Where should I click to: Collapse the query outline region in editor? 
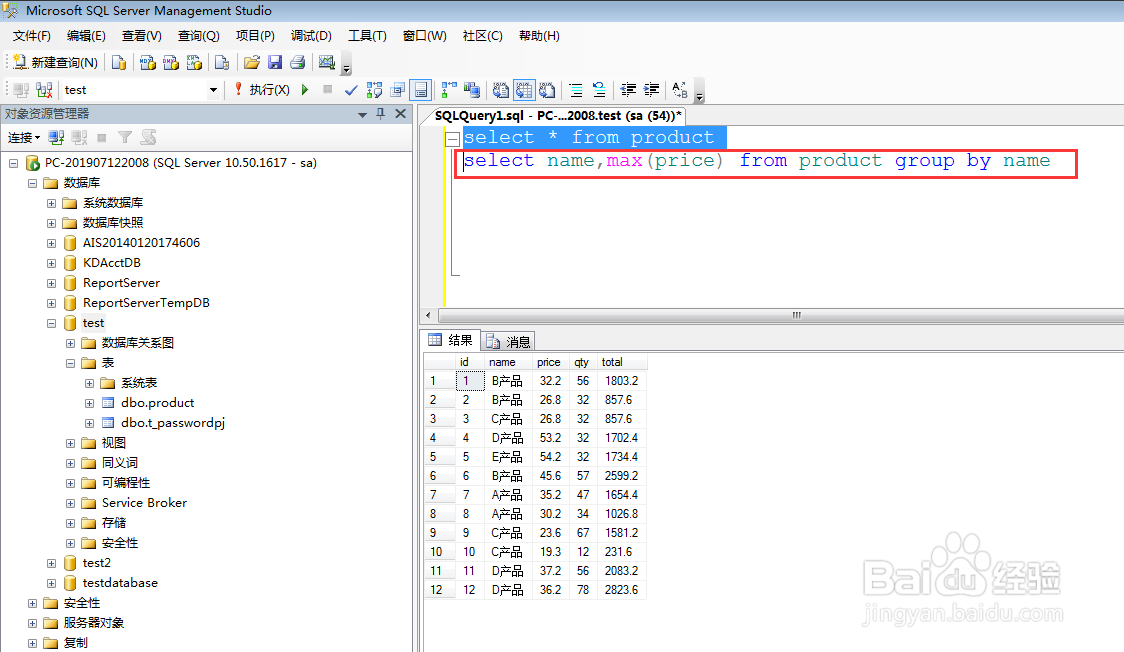click(452, 139)
